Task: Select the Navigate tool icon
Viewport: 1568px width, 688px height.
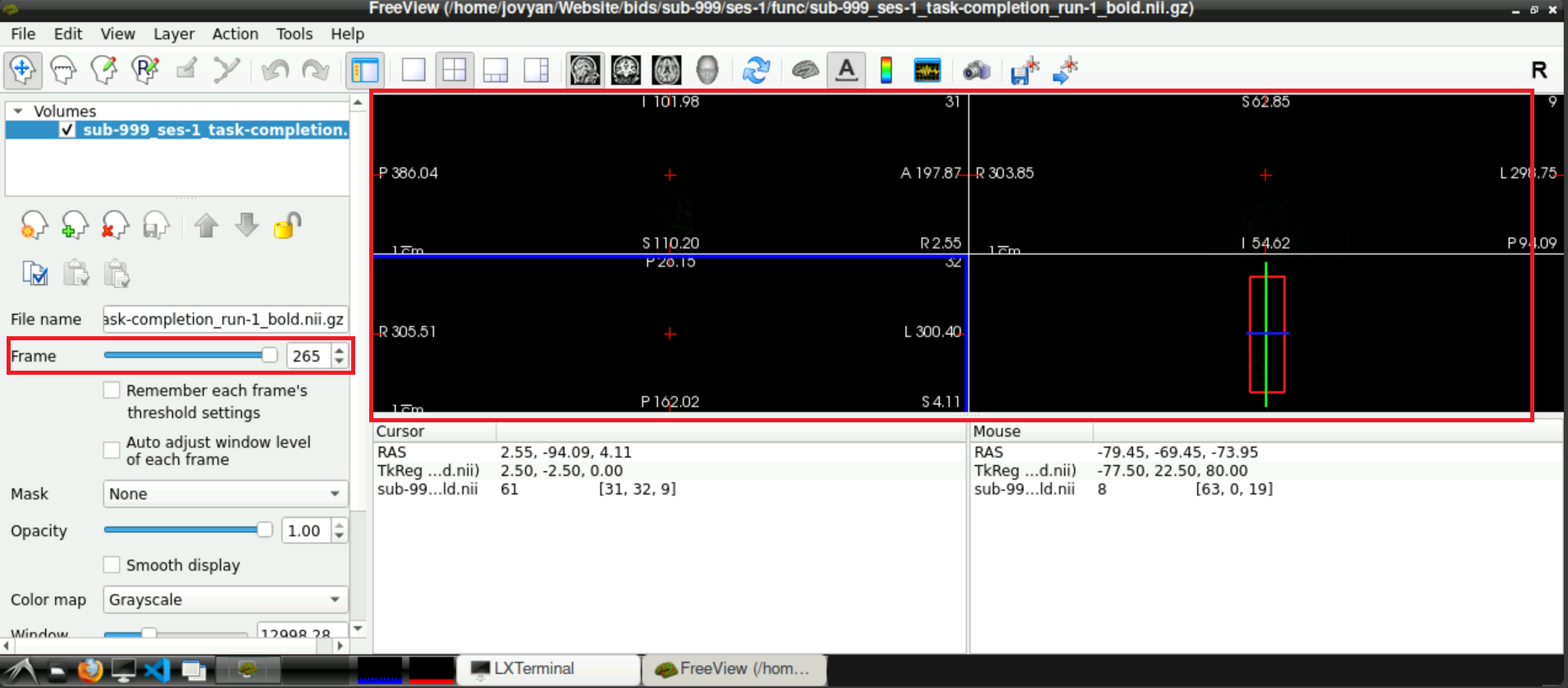Action: pyautogui.click(x=22, y=71)
